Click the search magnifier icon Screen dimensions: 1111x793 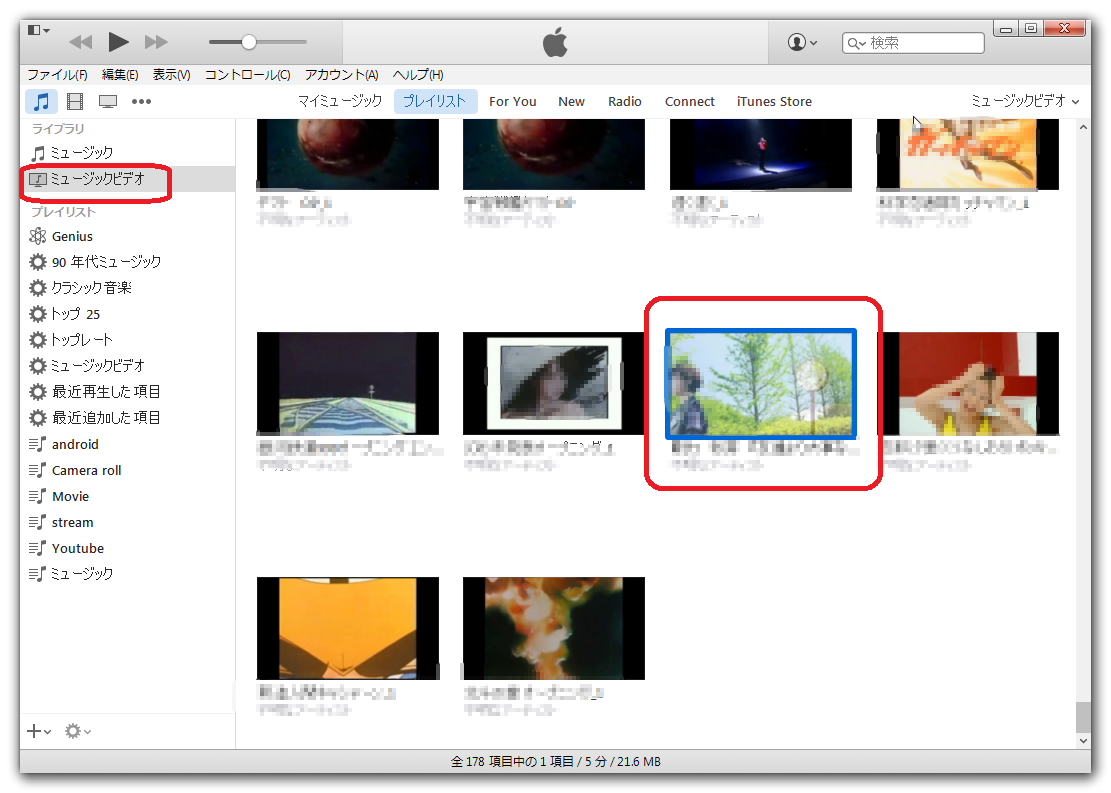[853, 42]
